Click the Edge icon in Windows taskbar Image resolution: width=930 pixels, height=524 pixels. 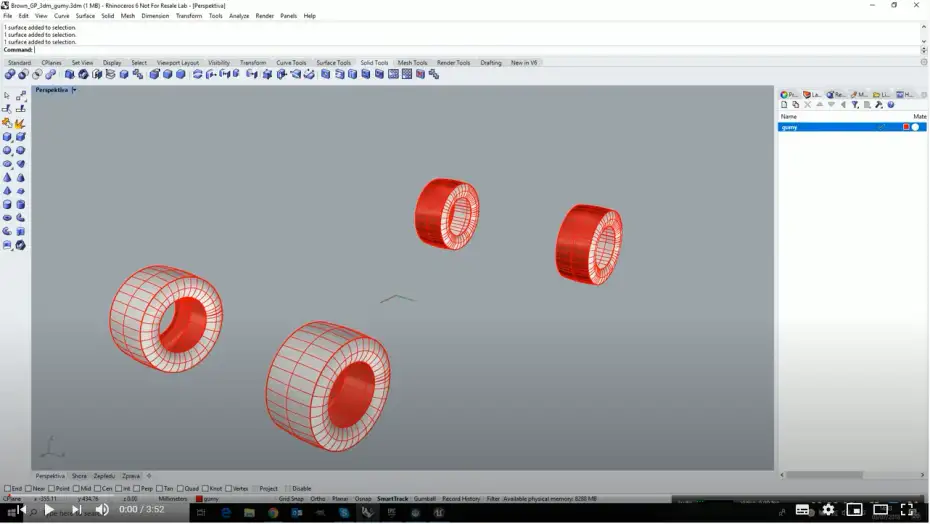pyautogui.click(x=226, y=513)
